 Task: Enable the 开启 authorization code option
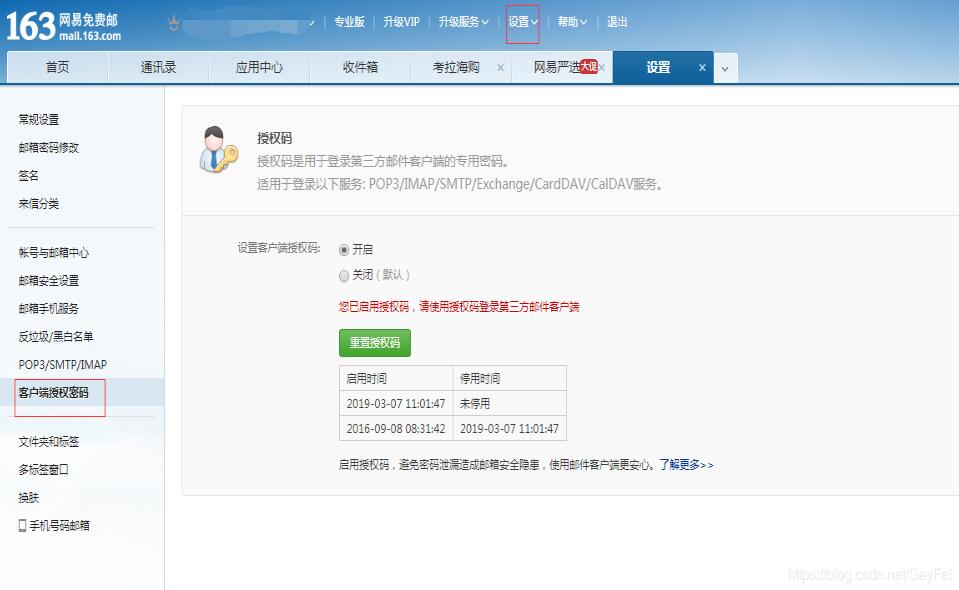(342, 250)
